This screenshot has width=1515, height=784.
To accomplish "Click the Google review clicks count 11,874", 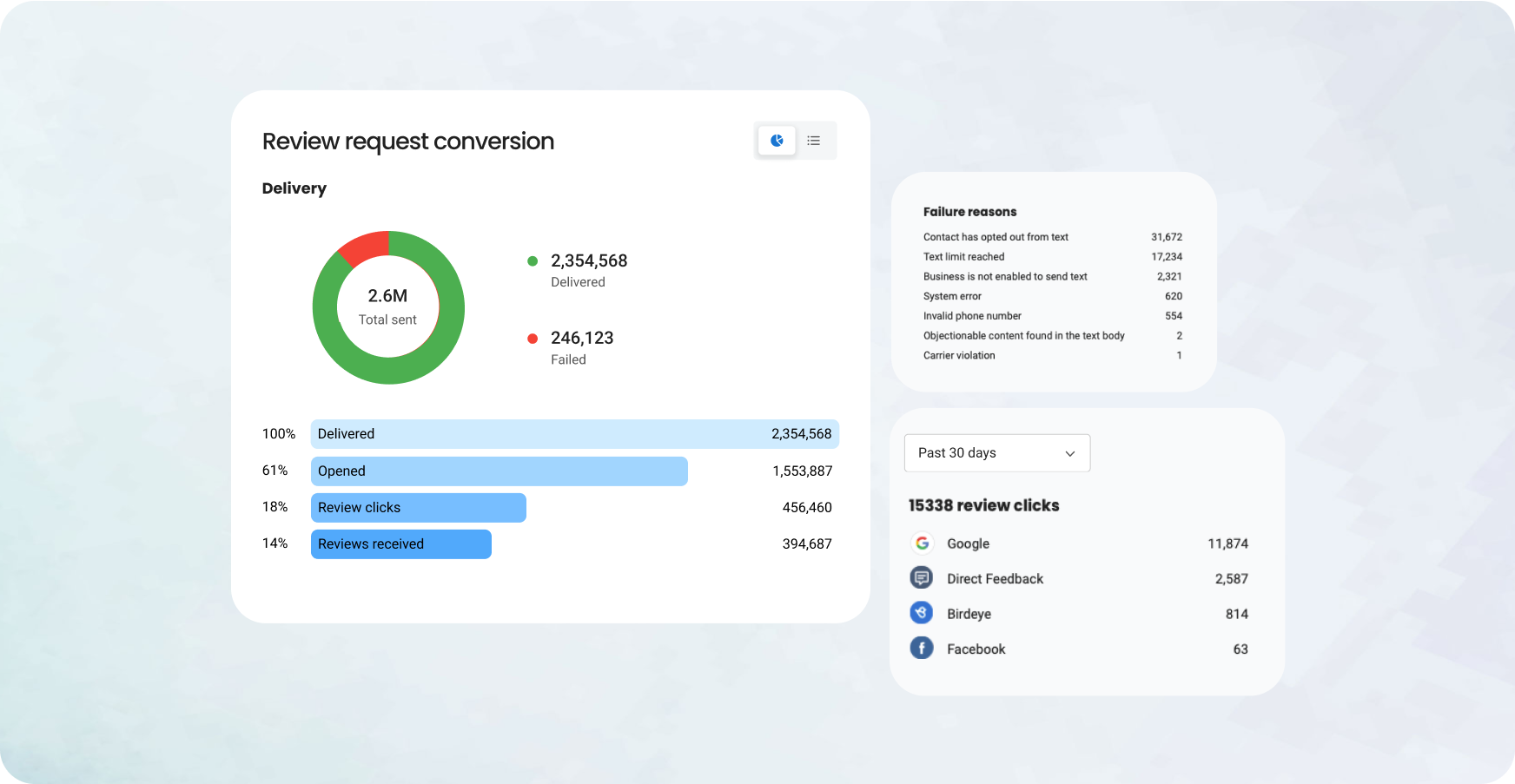I will pos(1227,543).
